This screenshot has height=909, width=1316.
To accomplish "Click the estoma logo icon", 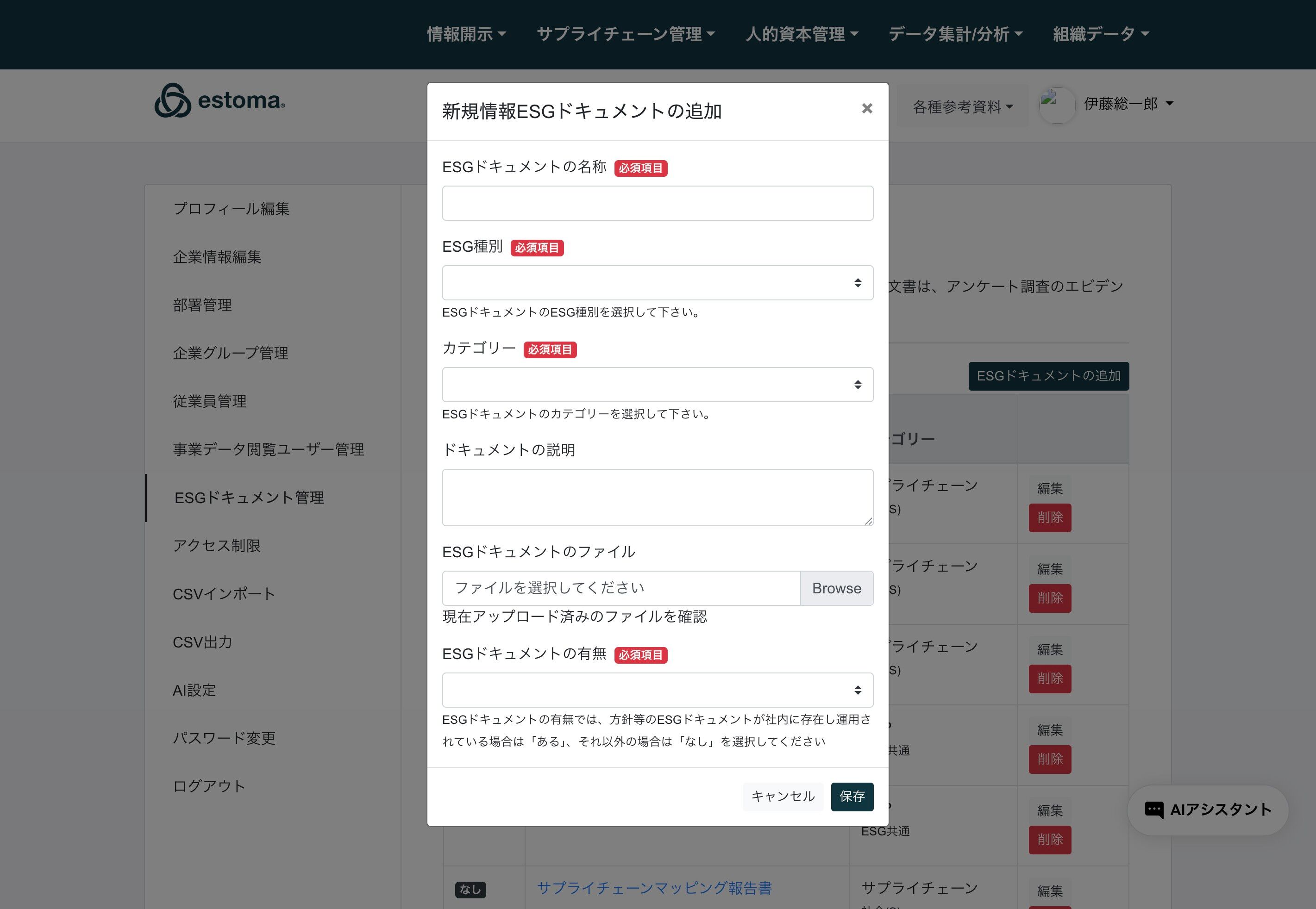I will point(173,101).
